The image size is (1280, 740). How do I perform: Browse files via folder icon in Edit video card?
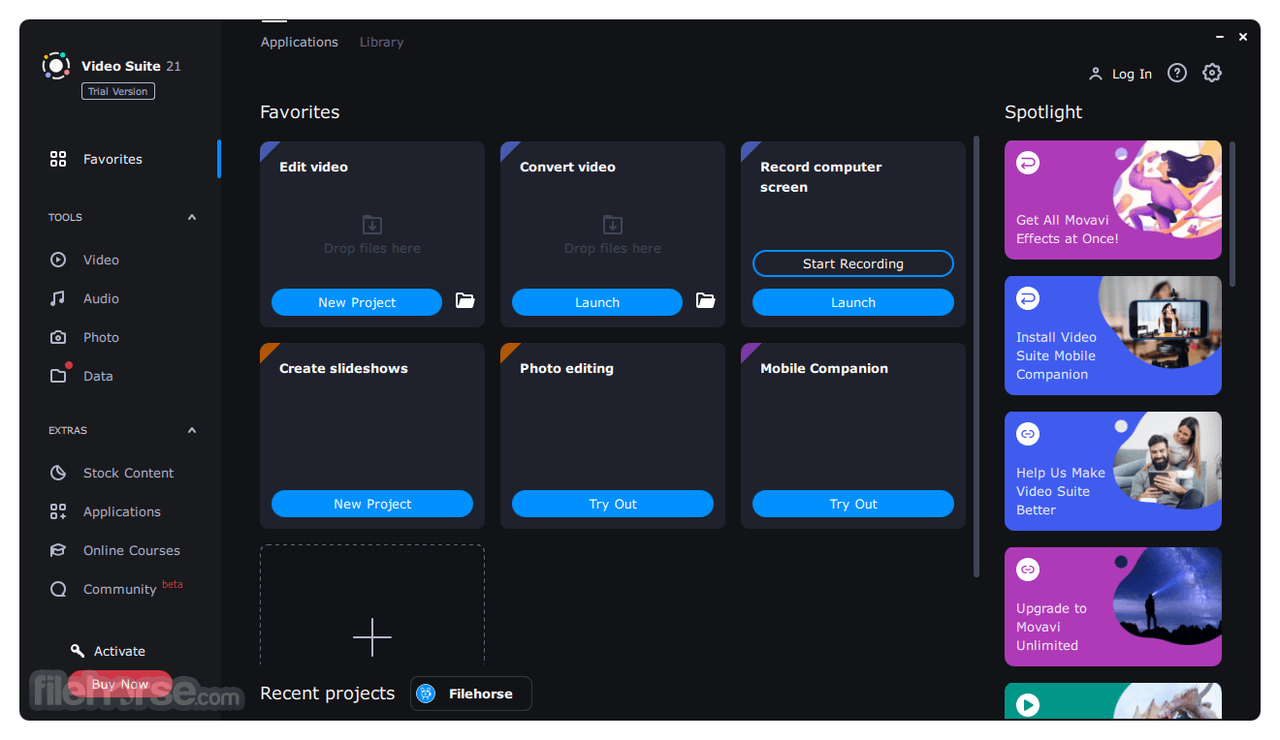464,300
